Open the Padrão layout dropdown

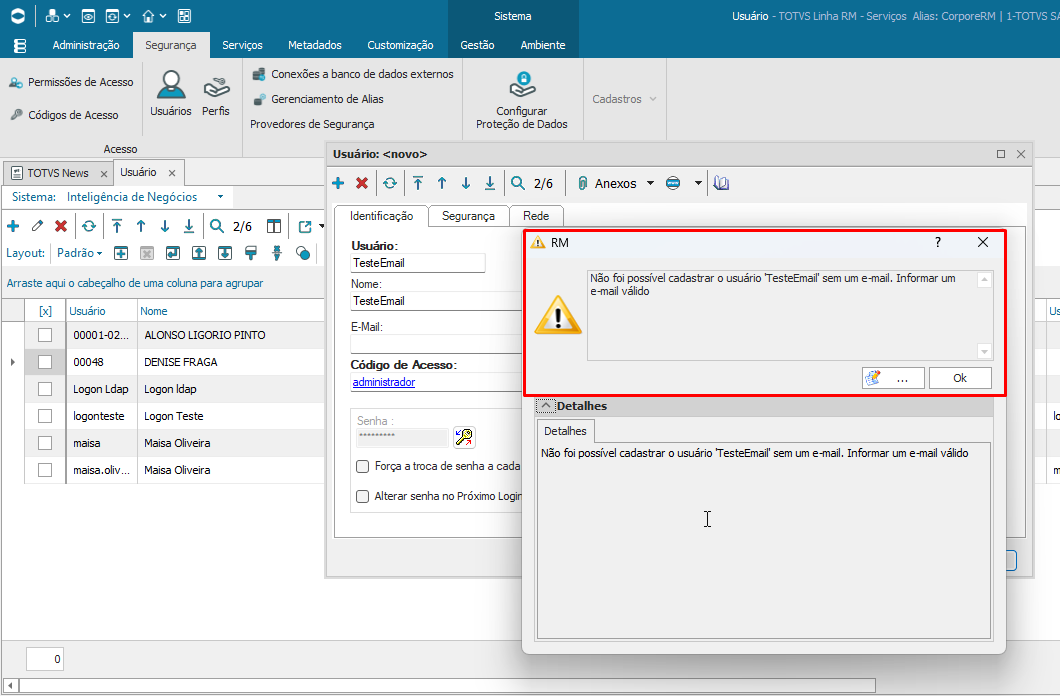(80, 253)
